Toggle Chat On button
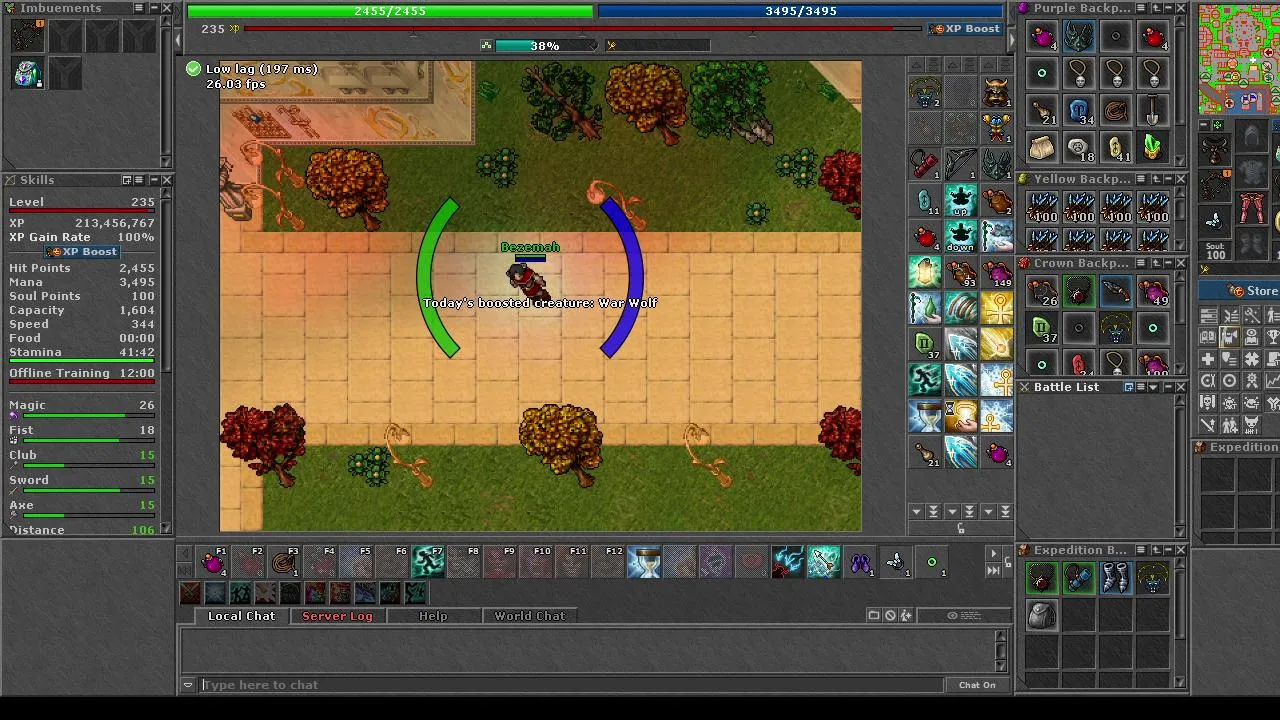 pos(977,685)
